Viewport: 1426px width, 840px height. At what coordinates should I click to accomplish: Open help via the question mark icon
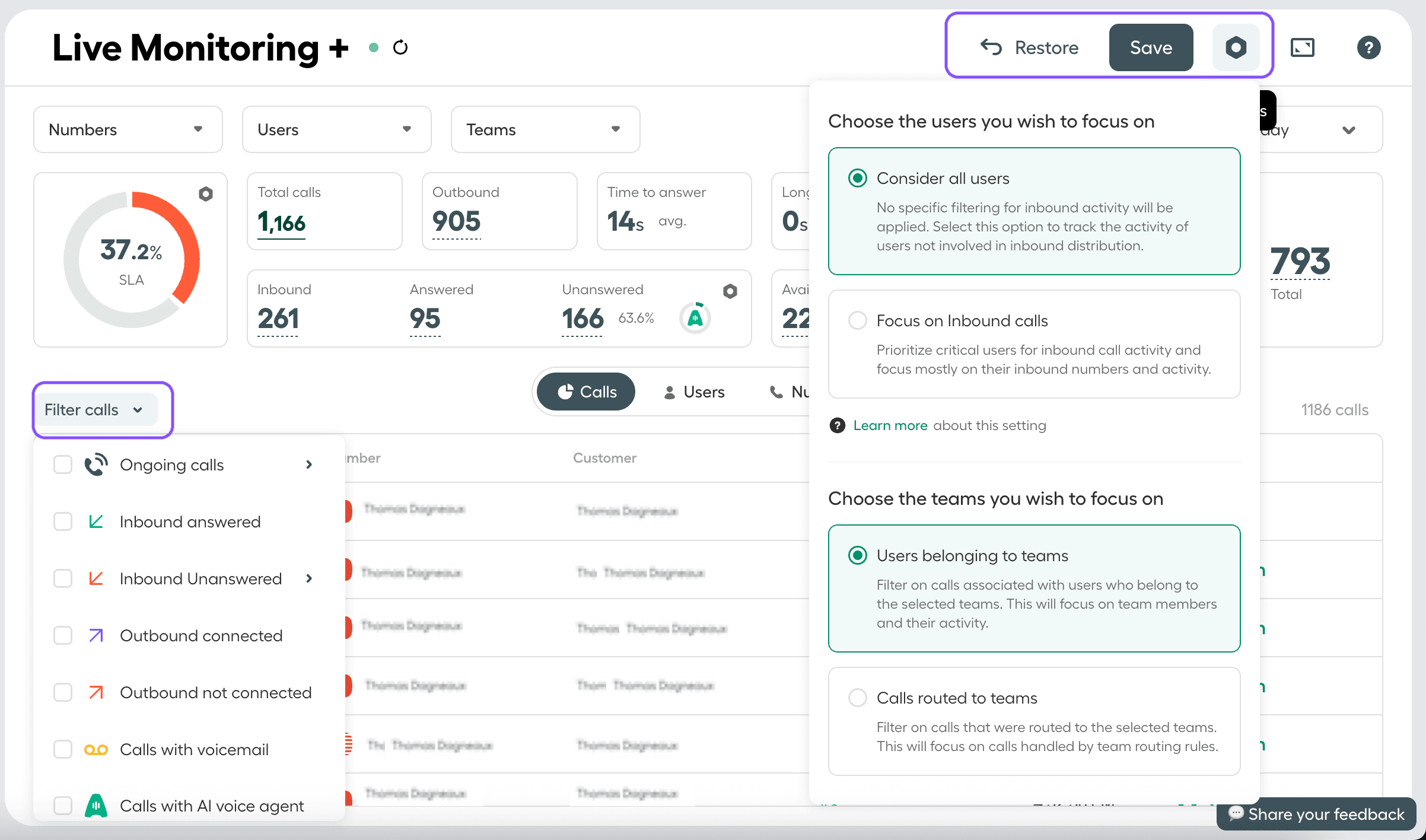click(x=1368, y=47)
